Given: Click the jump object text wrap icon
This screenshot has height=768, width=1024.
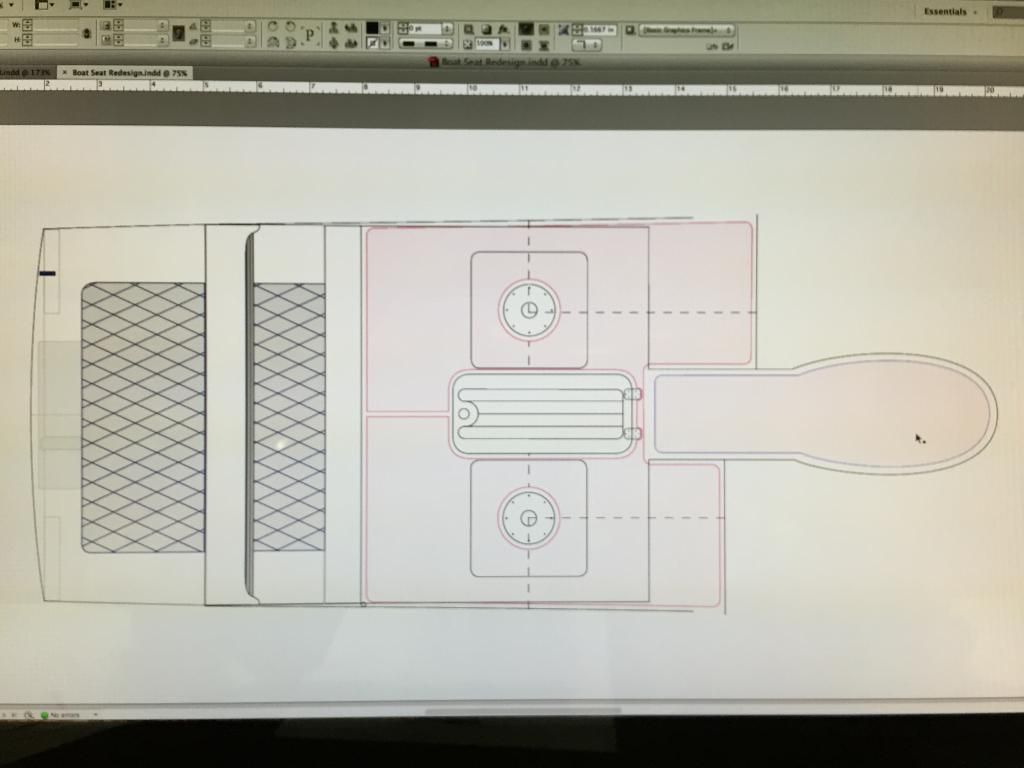Looking at the screenshot, I should click(x=543, y=45).
